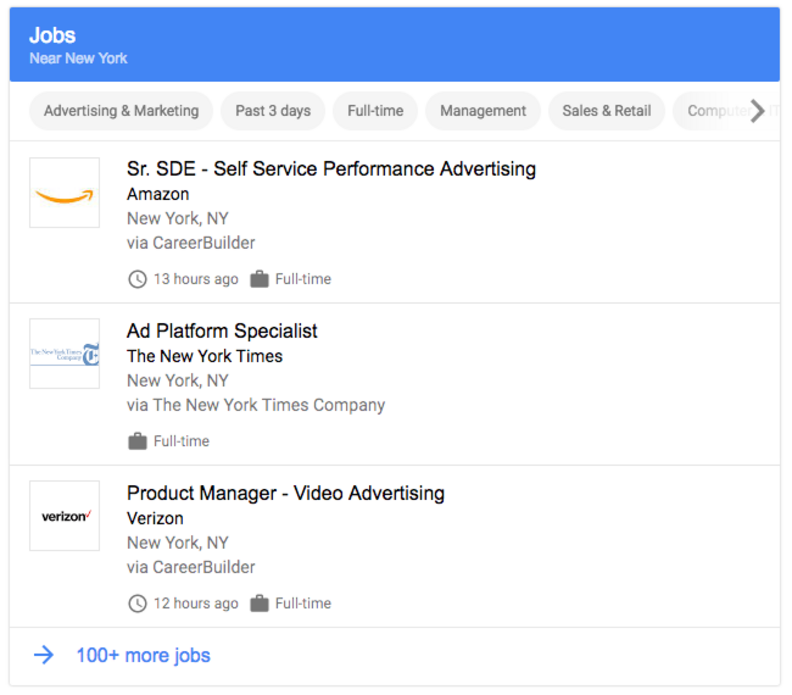792x695 pixels.
Task: Click New York, NY under Verizon
Action: [x=177, y=543]
